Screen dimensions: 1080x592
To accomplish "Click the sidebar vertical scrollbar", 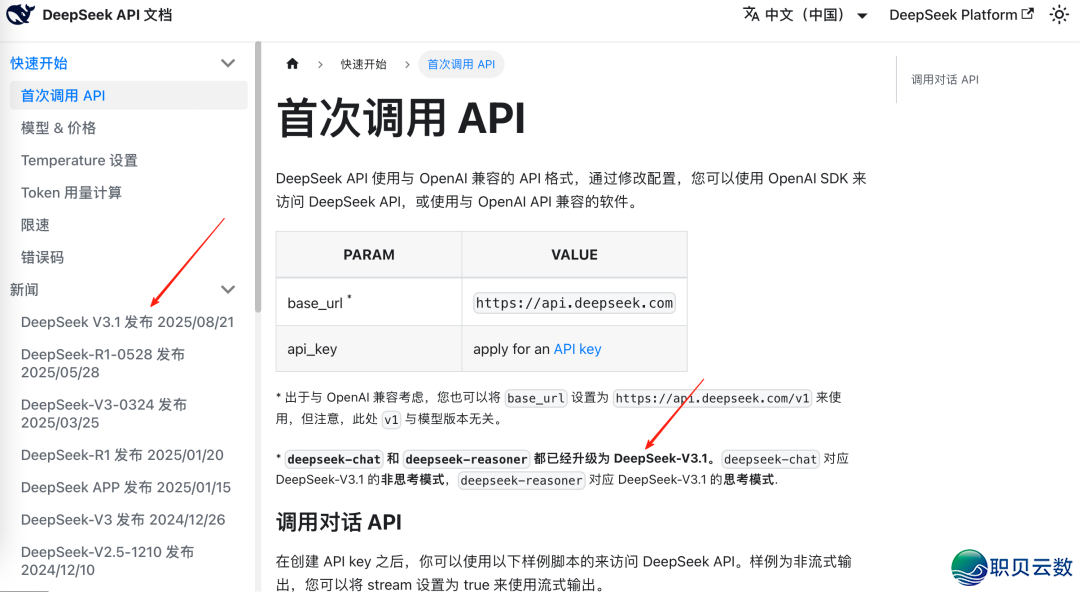I will click(x=258, y=177).
